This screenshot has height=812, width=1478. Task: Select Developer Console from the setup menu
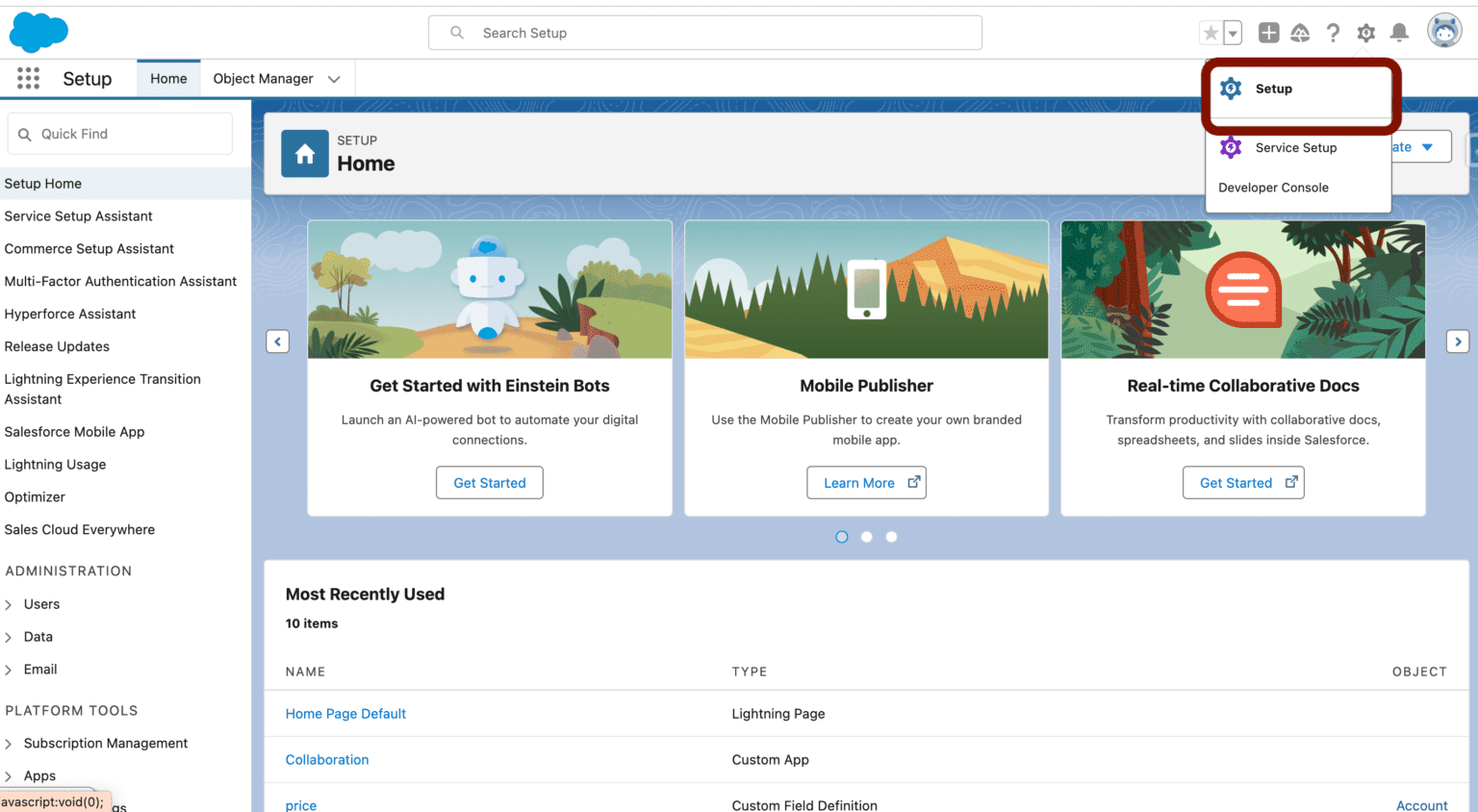(1273, 188)
